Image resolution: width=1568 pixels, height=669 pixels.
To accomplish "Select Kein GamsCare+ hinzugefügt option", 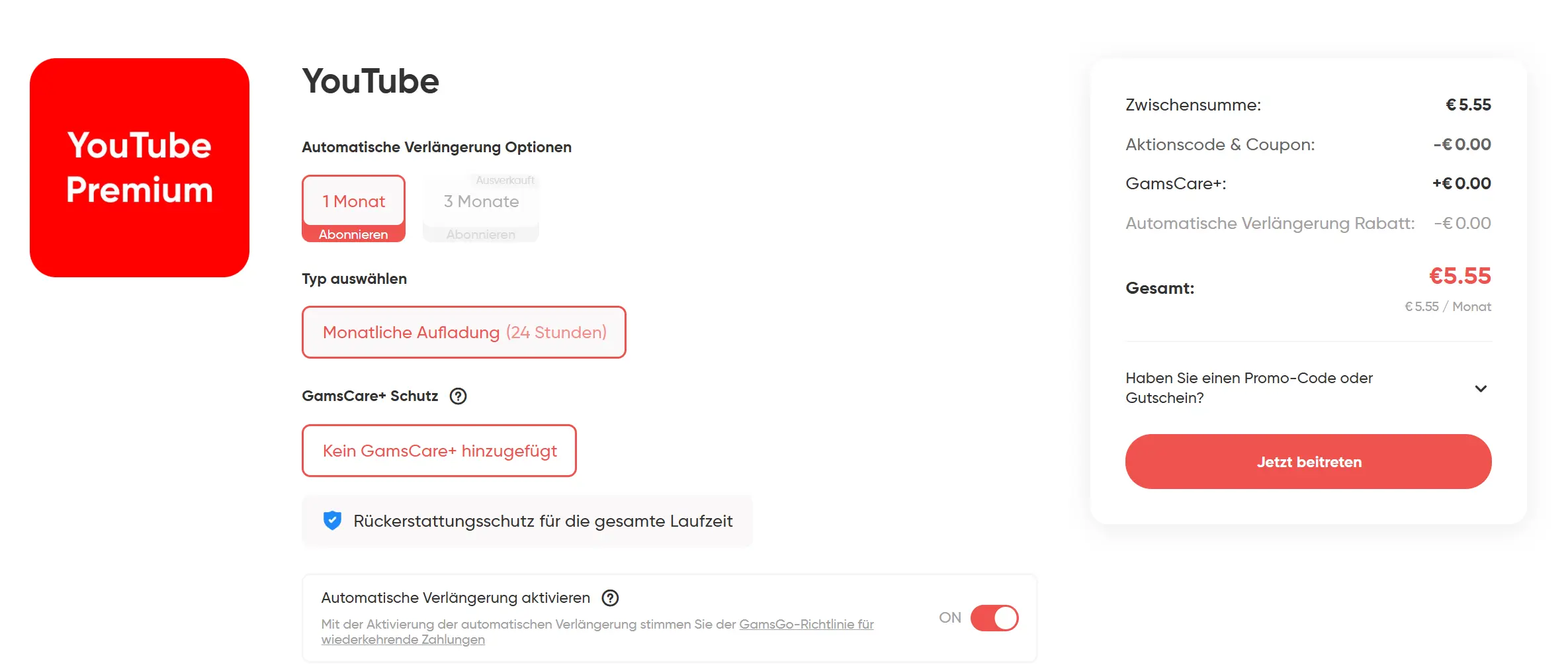I will point(439,451).
